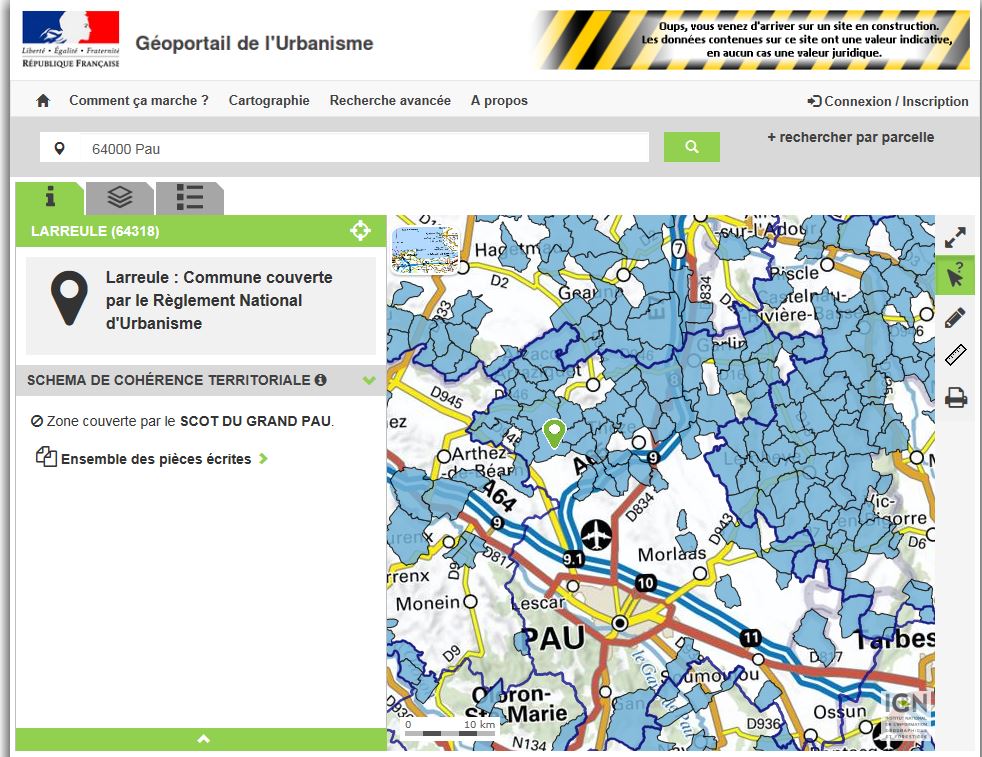The height and width of the screenshot is (757, 982).
Task: Switch to the layers tab
Action: (x=119, y=198)
